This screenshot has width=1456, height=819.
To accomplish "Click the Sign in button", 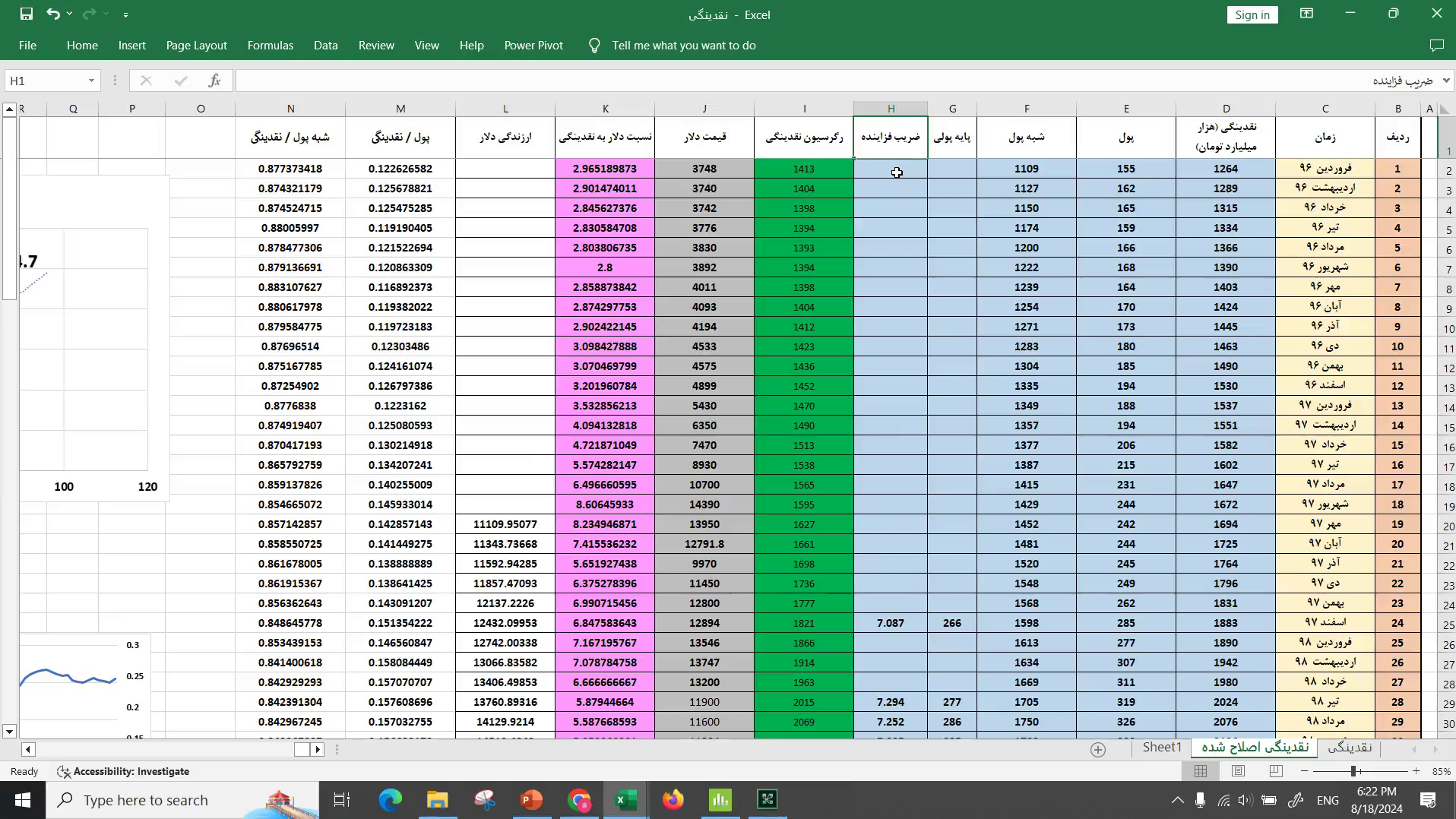I will pyautogui.click(x=1252, y=14).
